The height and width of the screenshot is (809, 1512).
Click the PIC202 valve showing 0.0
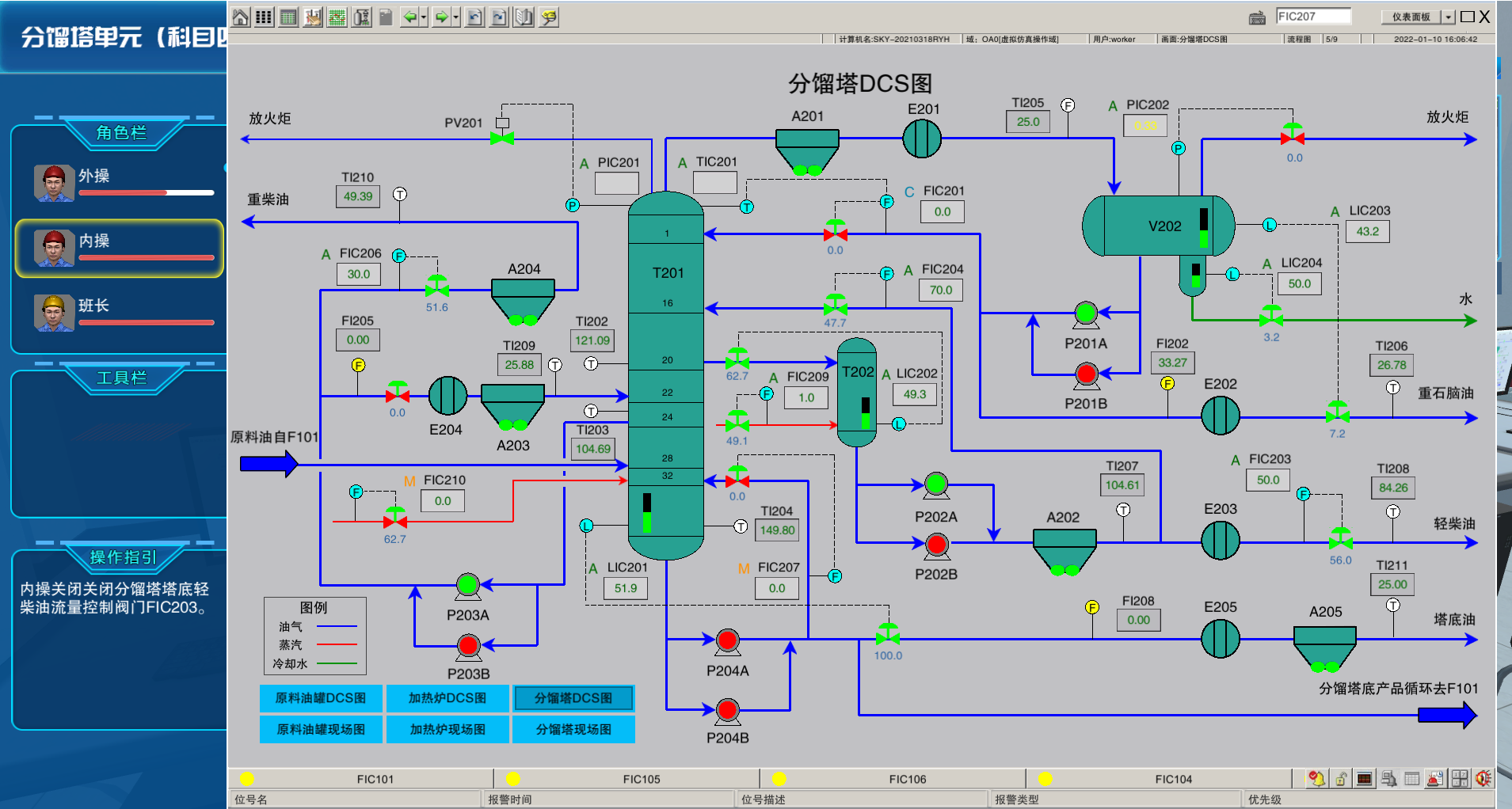(x=1293, y=135)
